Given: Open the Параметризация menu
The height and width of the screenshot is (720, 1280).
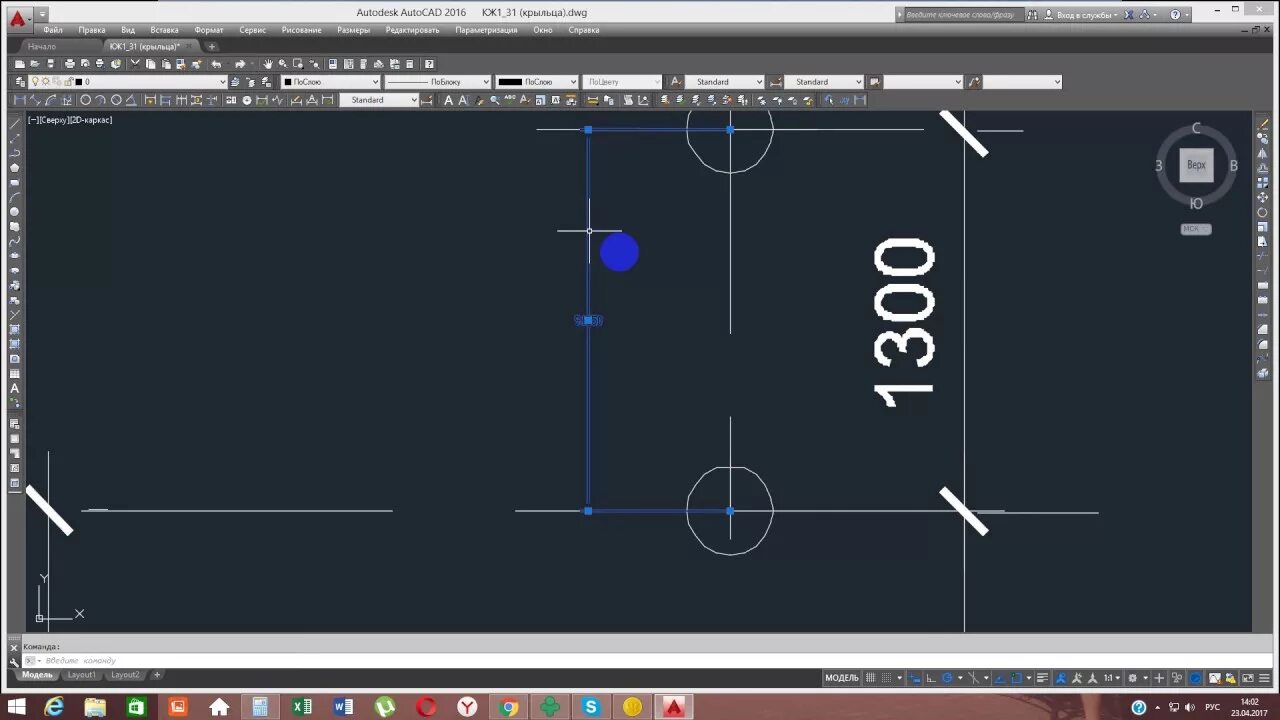Looking at the screenshot, I should pyautogui.click(x=486, y=30).
